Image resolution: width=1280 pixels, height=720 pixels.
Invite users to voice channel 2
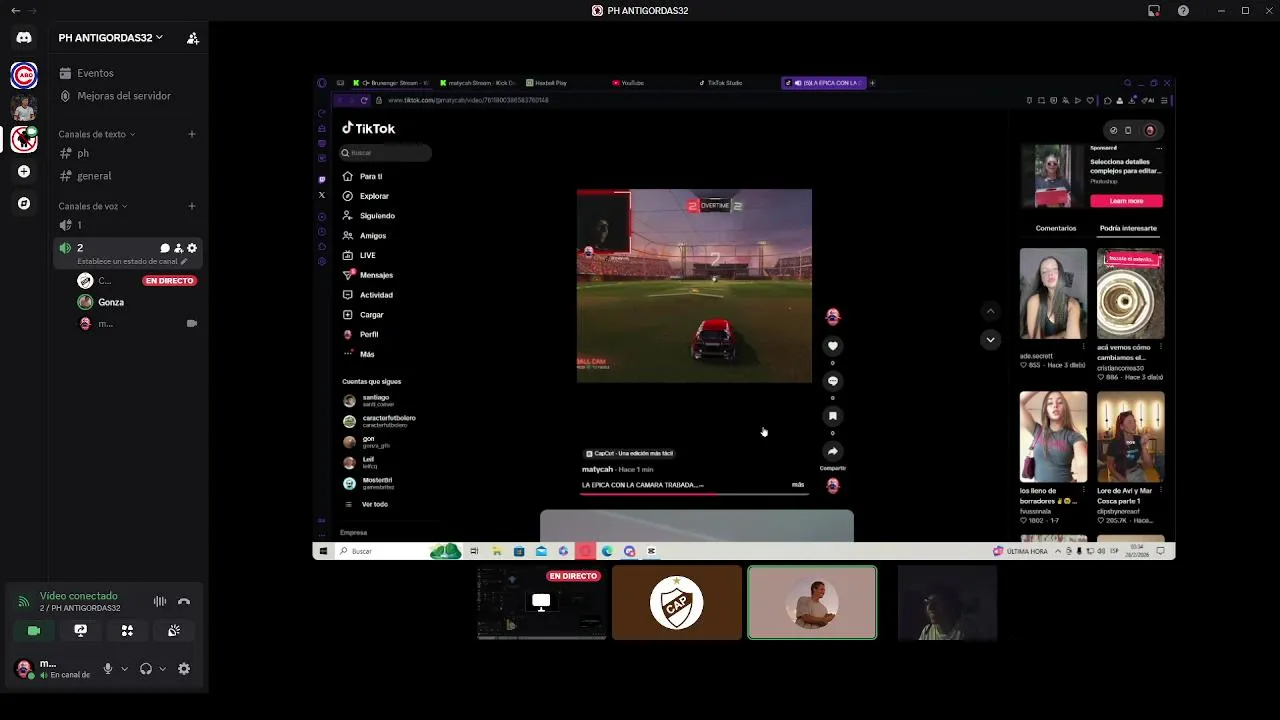tap(178, 248)
